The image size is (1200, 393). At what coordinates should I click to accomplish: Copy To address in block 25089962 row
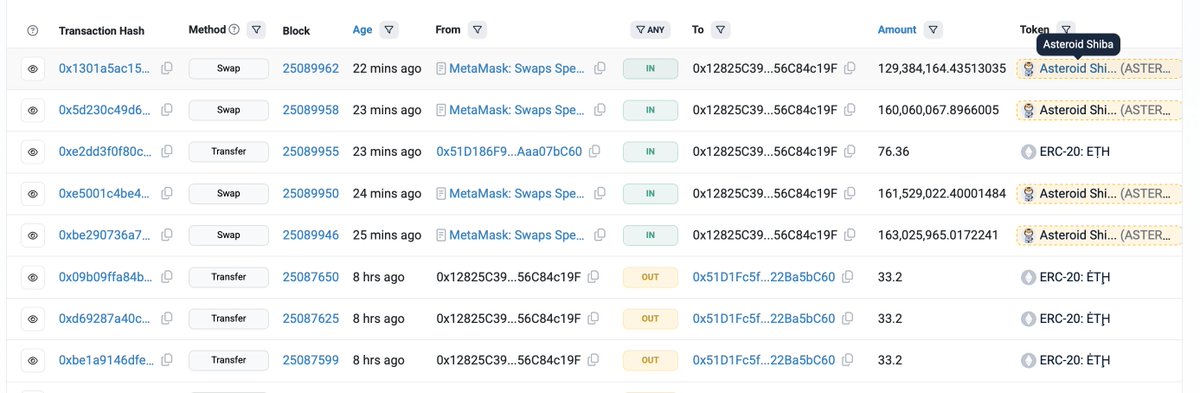[x=849, y=69]
